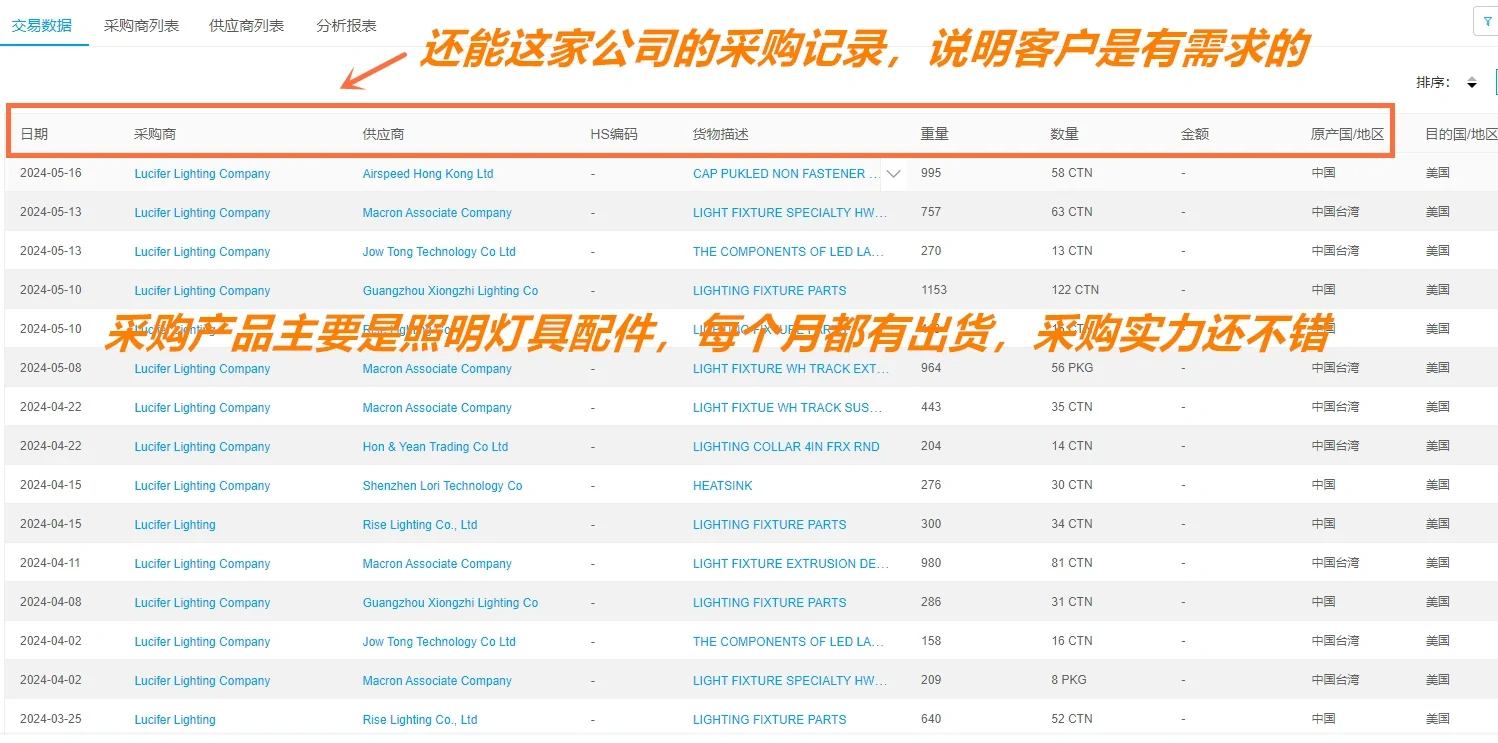Open Rise Lighting Co., Ltd in 2024-03-25 row
The width and height of the screenshot is (1498, 743).
coord(420,720)
